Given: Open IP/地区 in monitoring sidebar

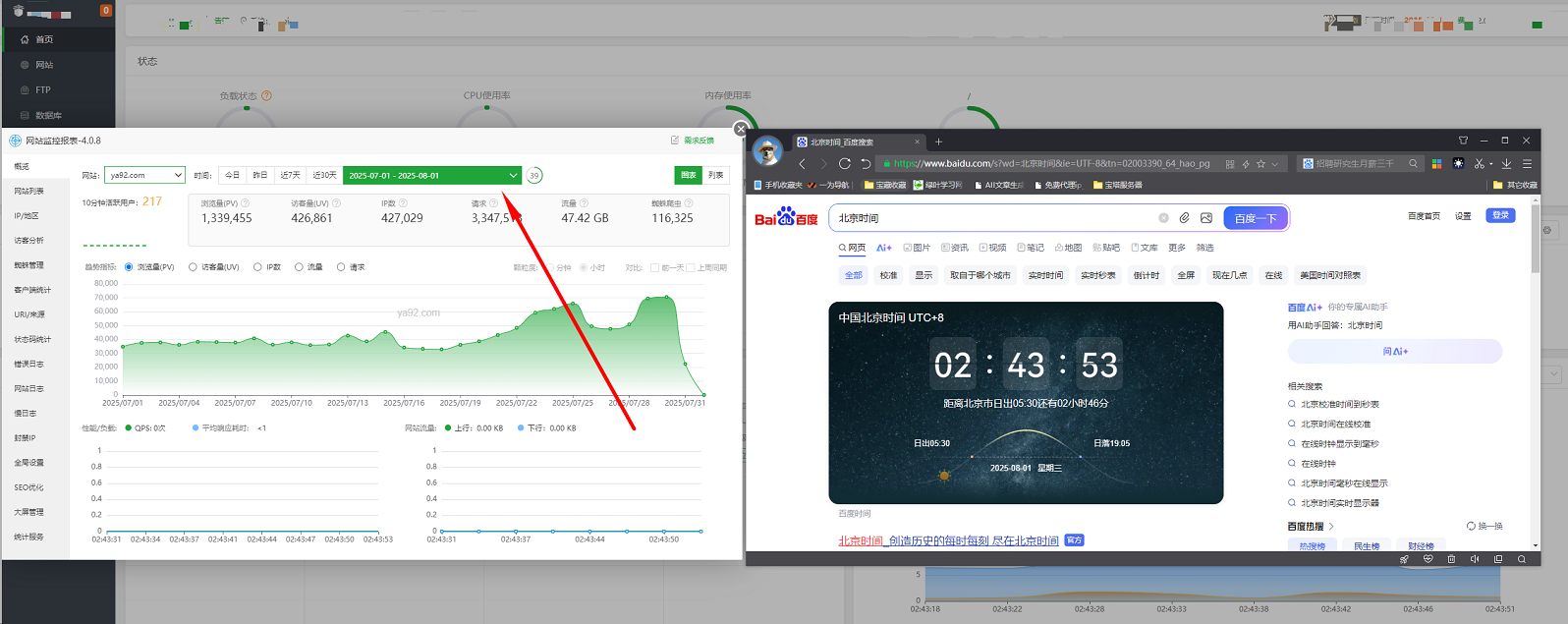Looking at the screenshot, I should pyautogui.click(x=27, y=215).
